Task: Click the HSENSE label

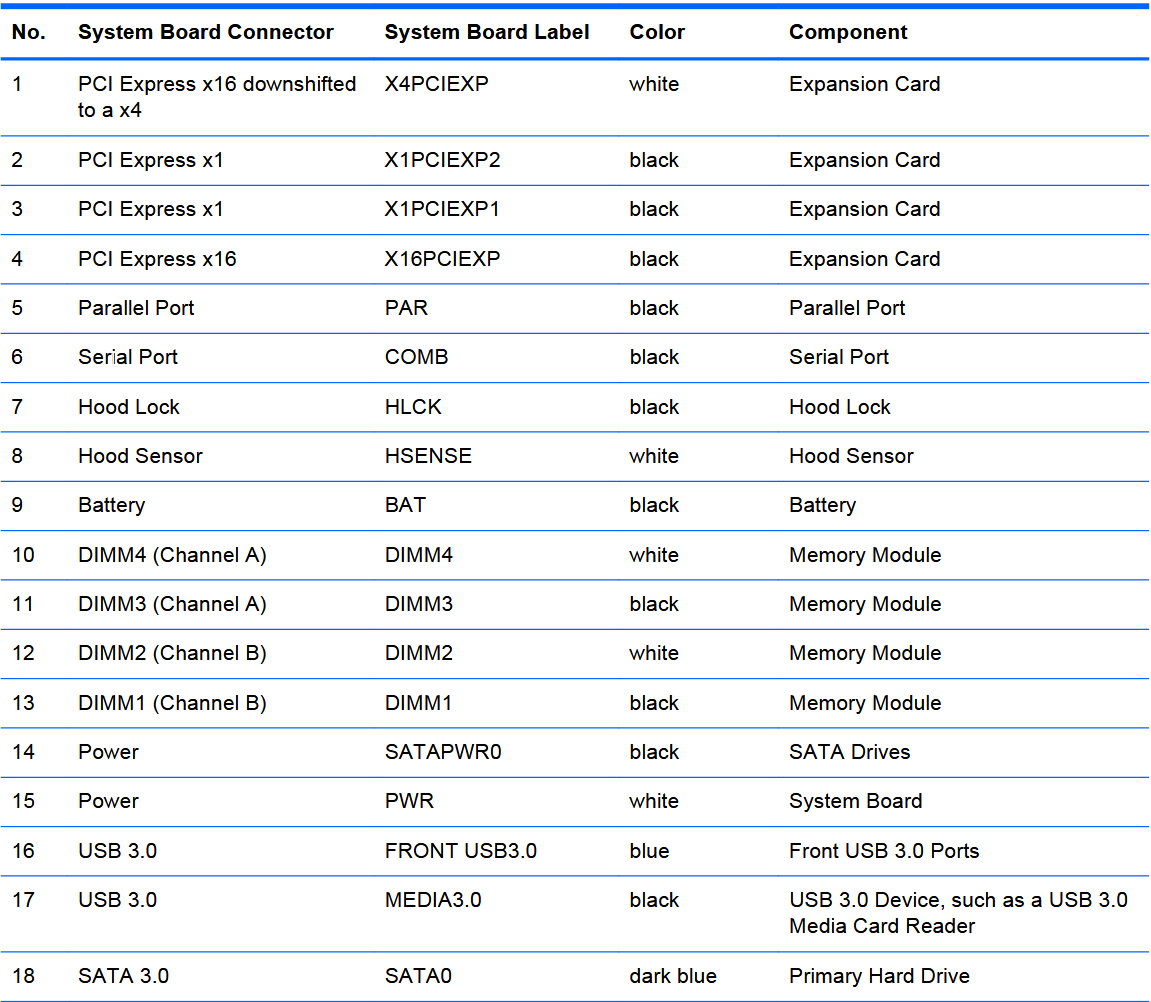Action: click(428, 457)
